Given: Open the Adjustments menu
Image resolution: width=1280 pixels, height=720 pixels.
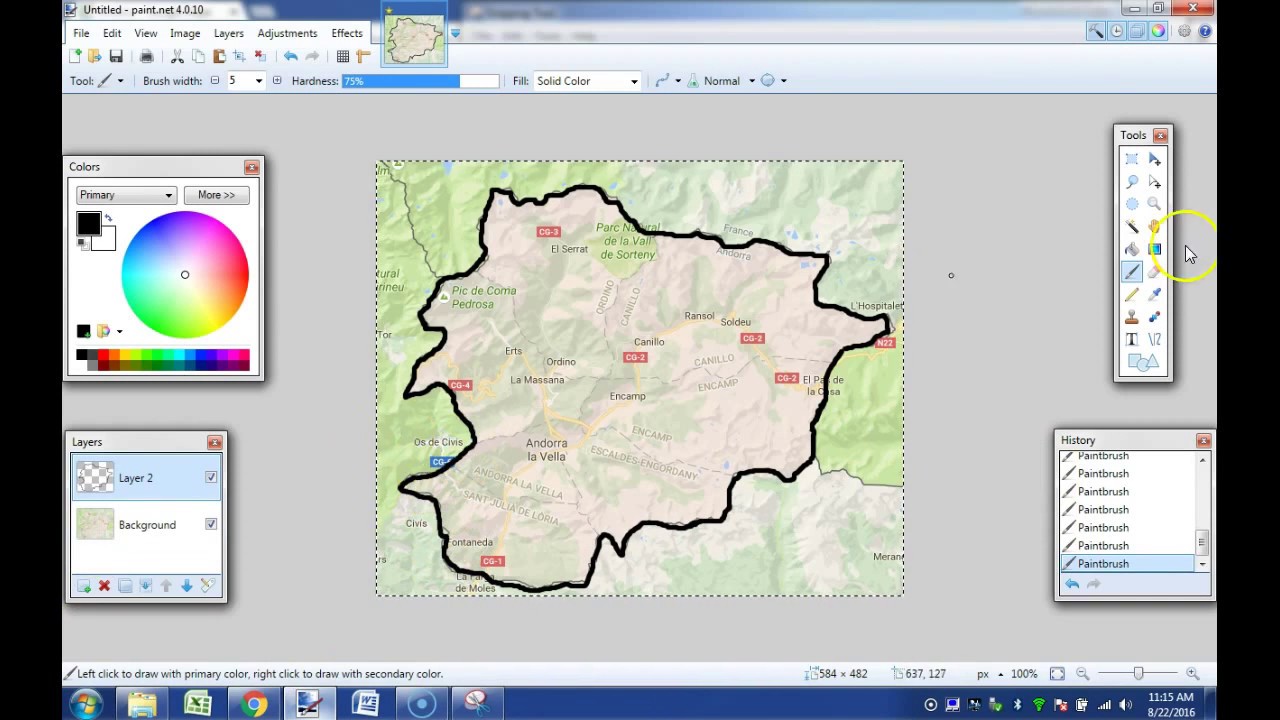Looking at the screenshot, I should 287,33.
